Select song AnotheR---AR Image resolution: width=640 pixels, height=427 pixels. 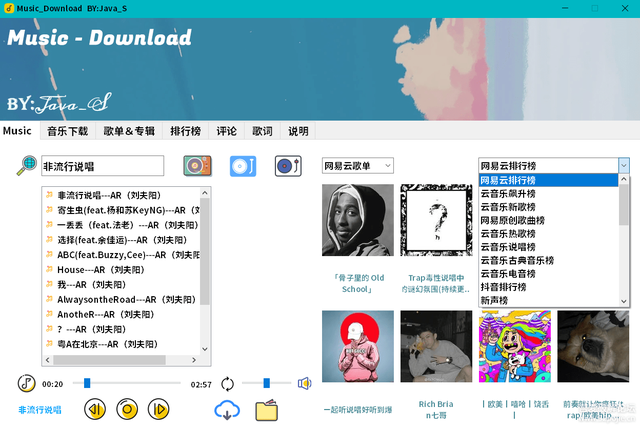pyautogui.click(x=122, y=314)
